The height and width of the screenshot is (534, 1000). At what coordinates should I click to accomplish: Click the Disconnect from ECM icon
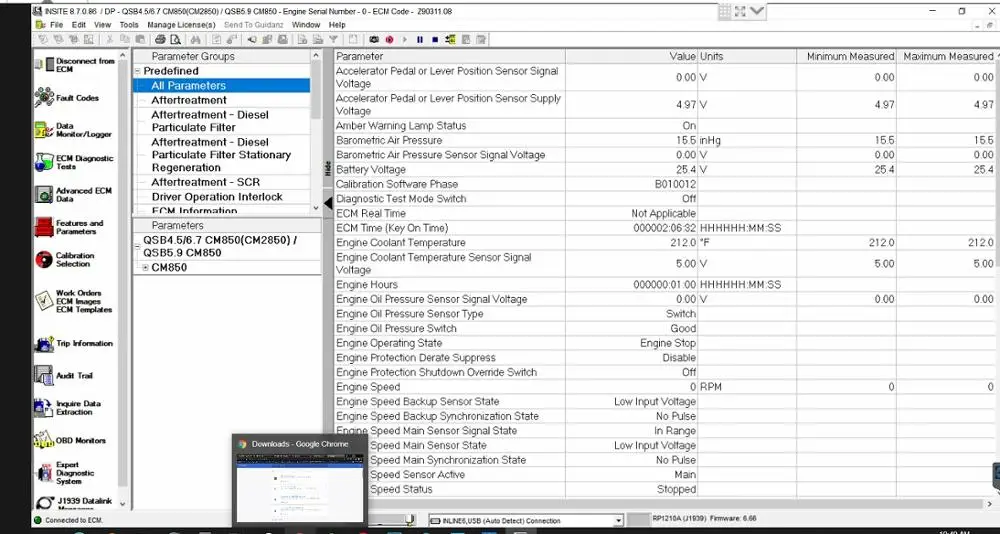(x=44, y=64)
